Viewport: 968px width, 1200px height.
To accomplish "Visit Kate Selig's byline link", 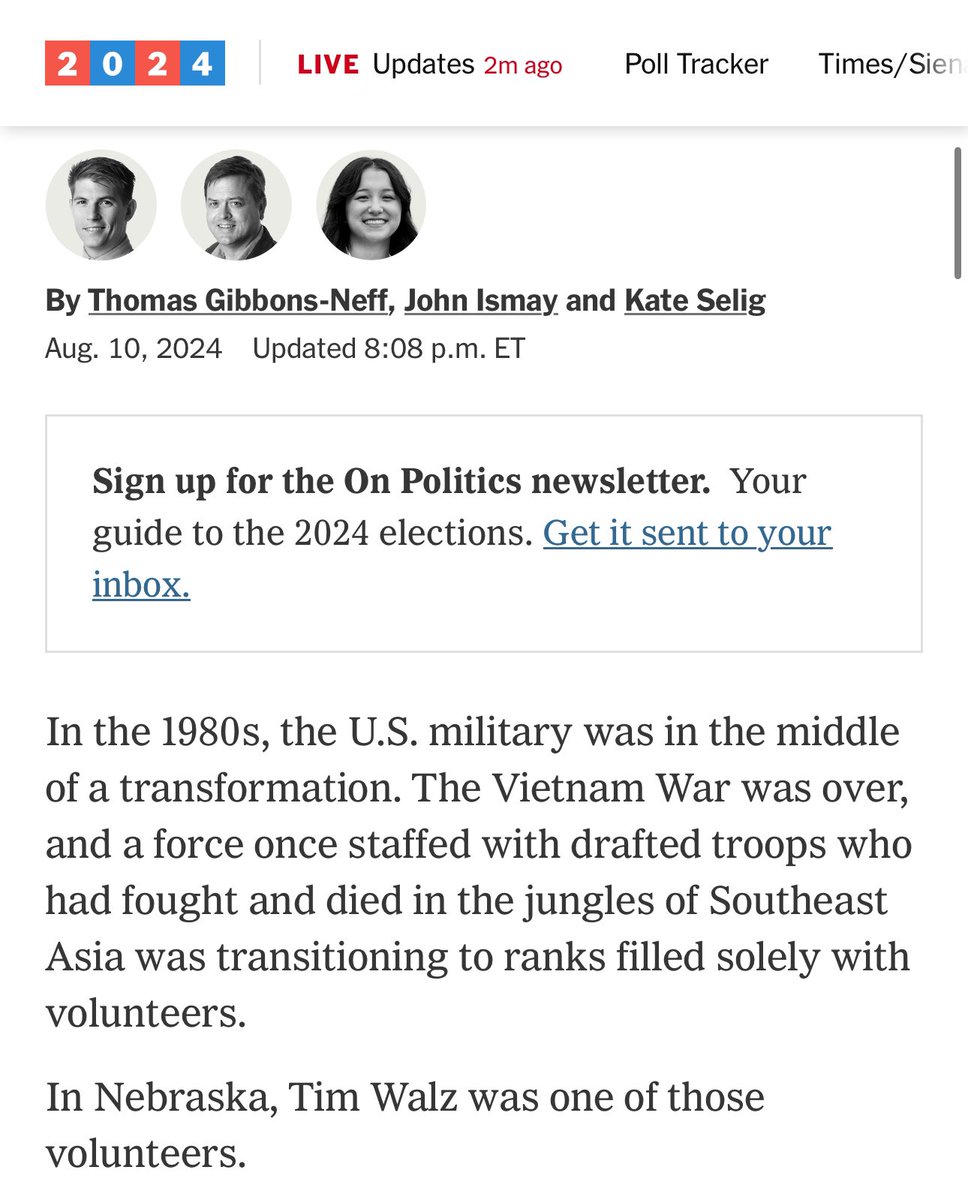I will click(x=695, y=300).
